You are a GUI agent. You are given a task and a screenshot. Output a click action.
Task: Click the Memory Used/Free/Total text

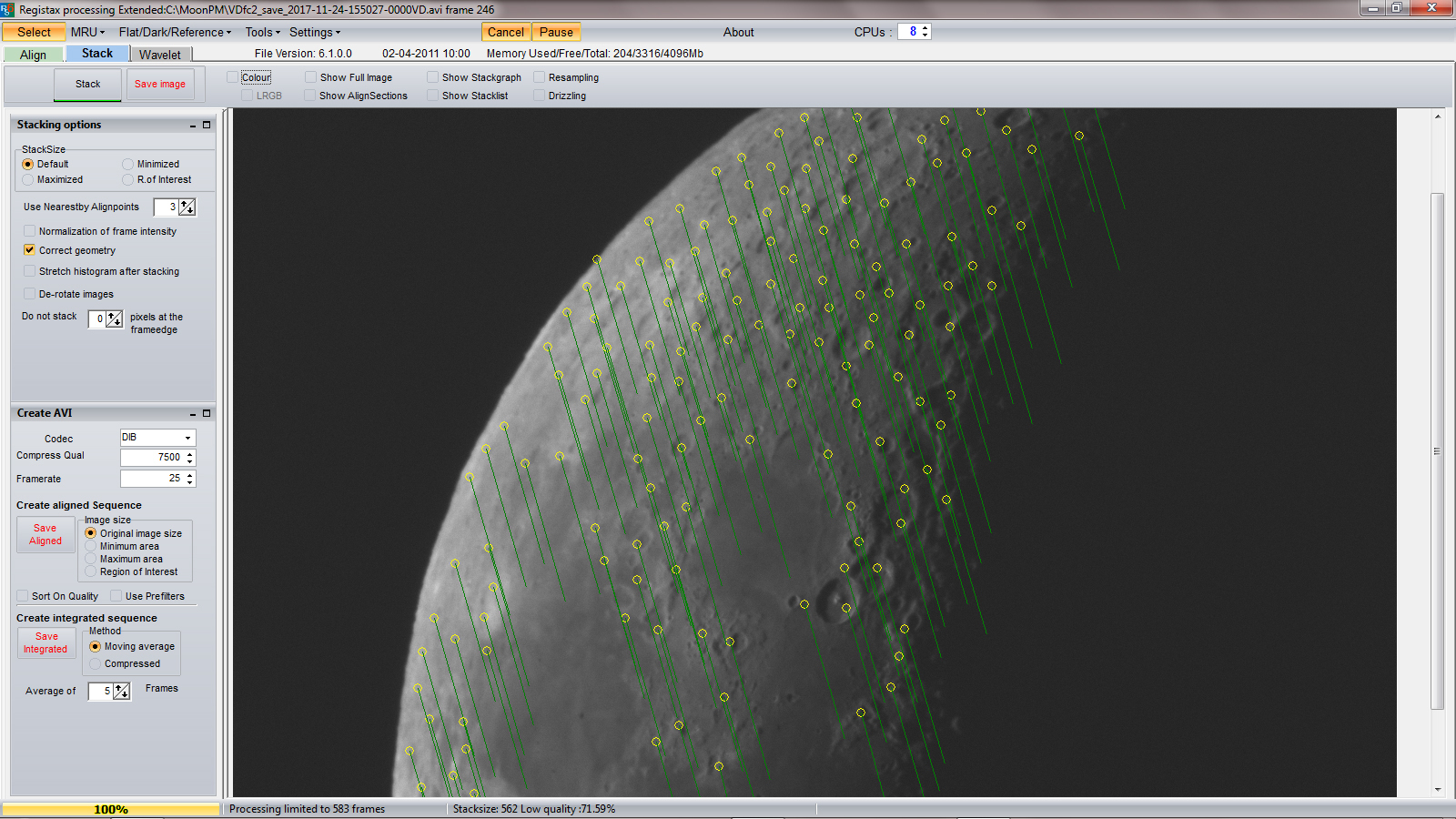595,54
